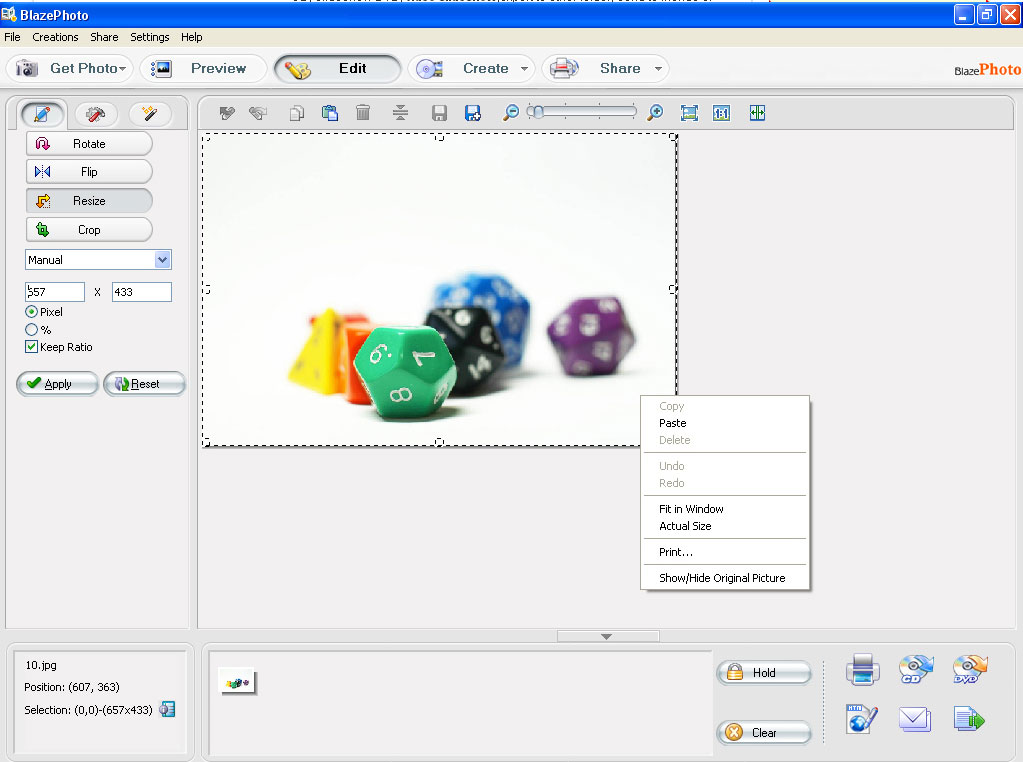
Task: Click the zoom slider handle
Action: [536, 112]
